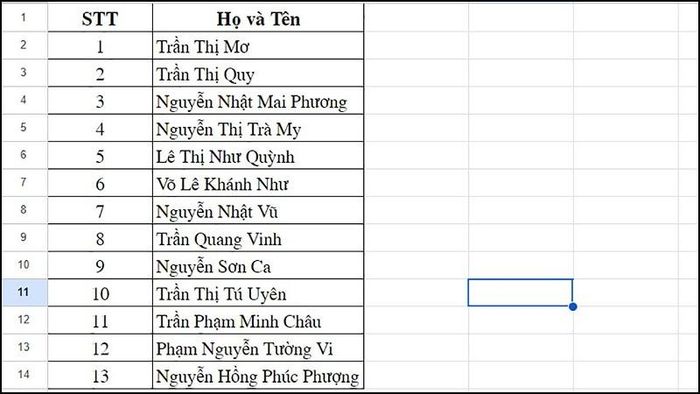Click row header number 14

pos(24,375)
